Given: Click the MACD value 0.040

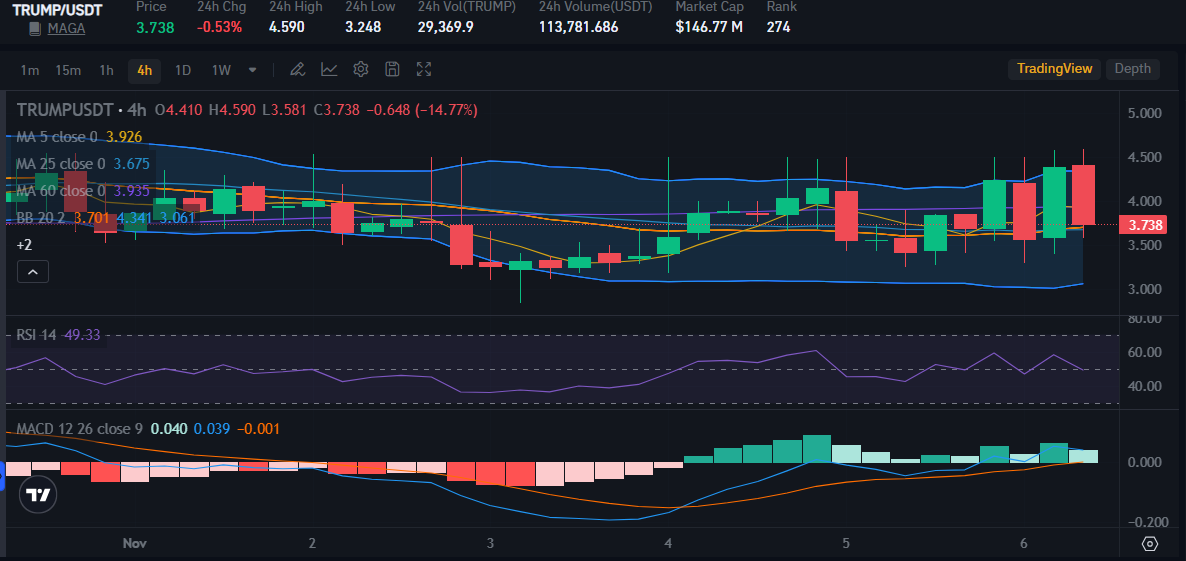Looking at the screenshot, I should pyautogui.click(x=169, y=429).
